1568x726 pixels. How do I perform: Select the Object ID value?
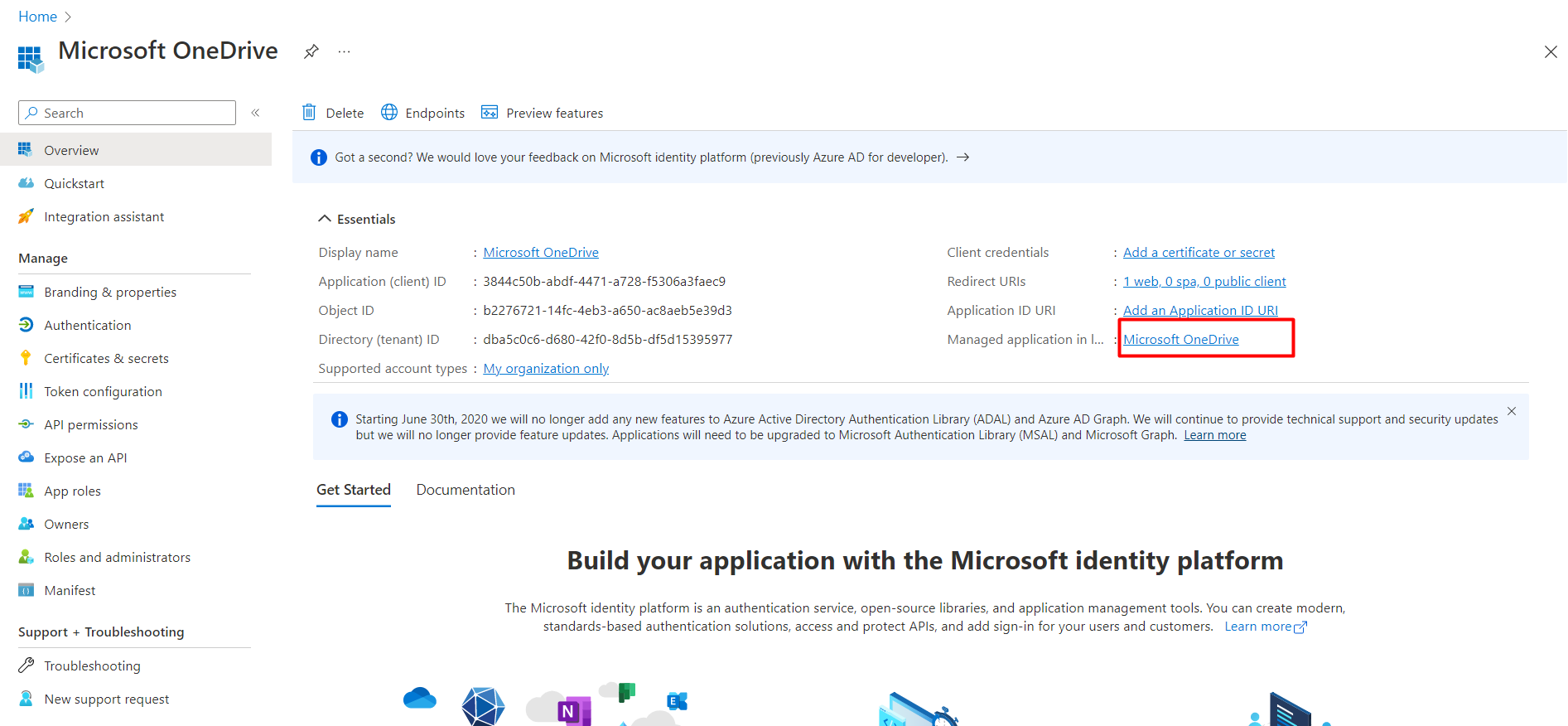(x=608, y=310)
